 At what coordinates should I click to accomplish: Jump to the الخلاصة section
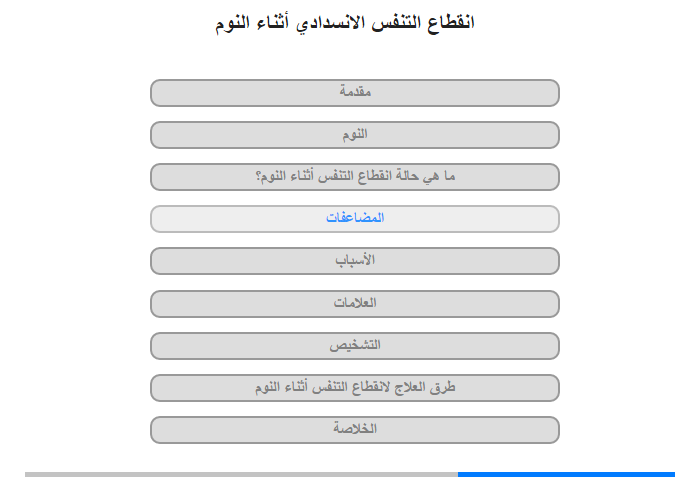point(355,430)
